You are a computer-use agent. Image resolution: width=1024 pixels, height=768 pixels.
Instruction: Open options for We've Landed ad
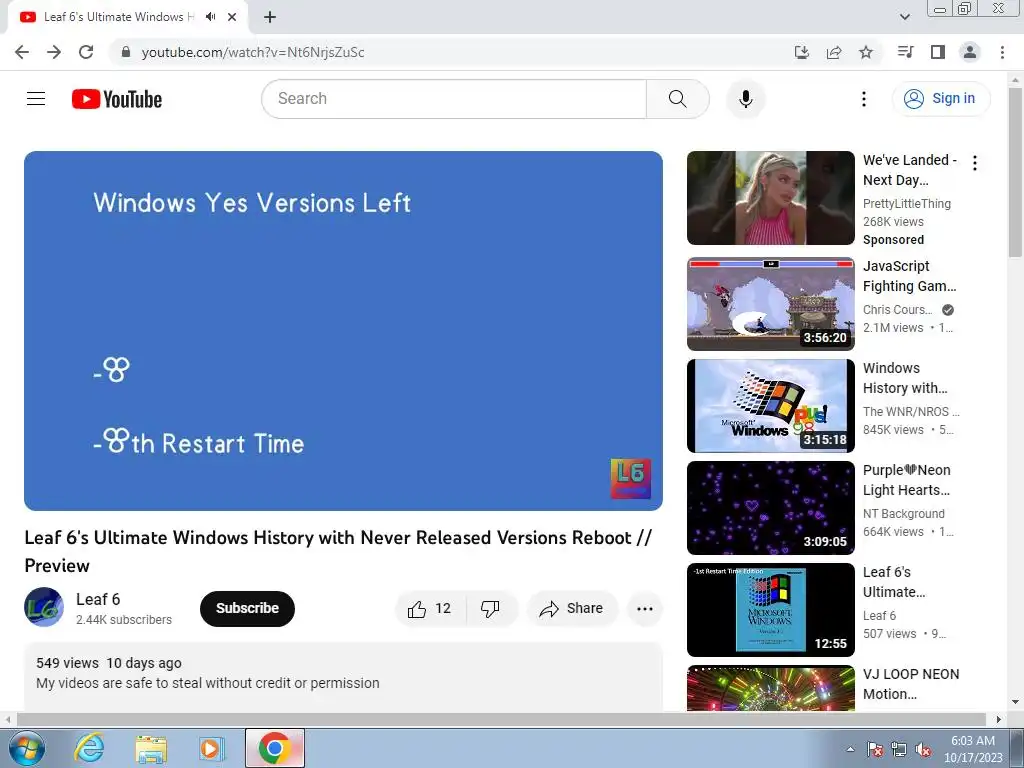coord(974,163)
